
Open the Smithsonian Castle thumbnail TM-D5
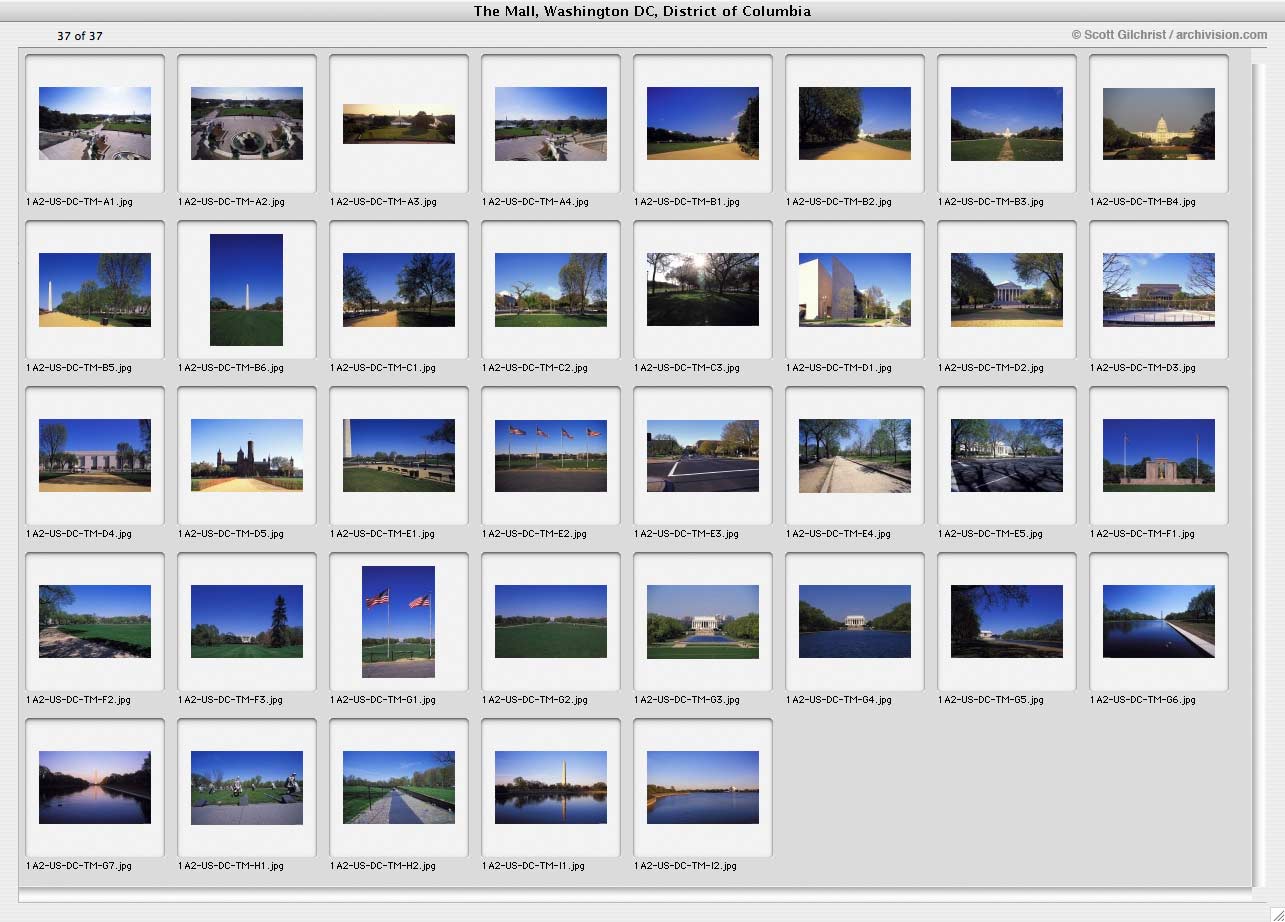247,455
